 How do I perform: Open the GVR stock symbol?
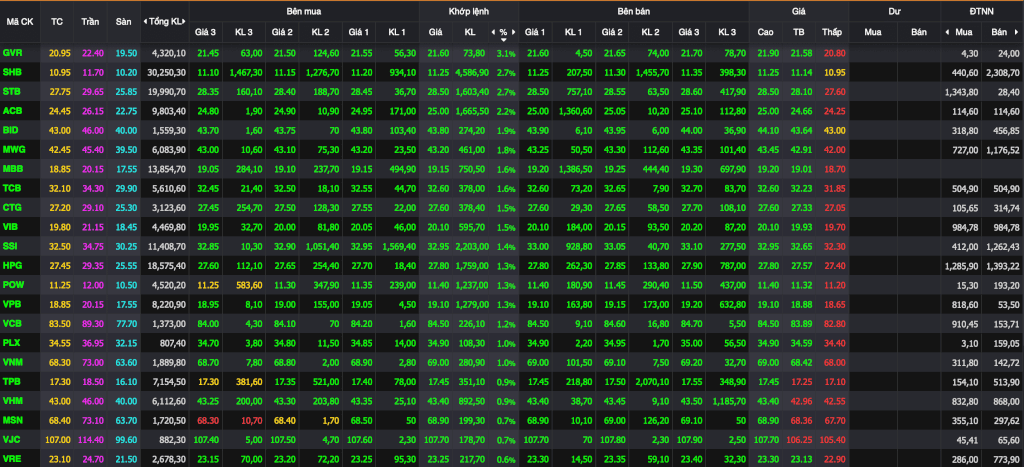(12, 53)
